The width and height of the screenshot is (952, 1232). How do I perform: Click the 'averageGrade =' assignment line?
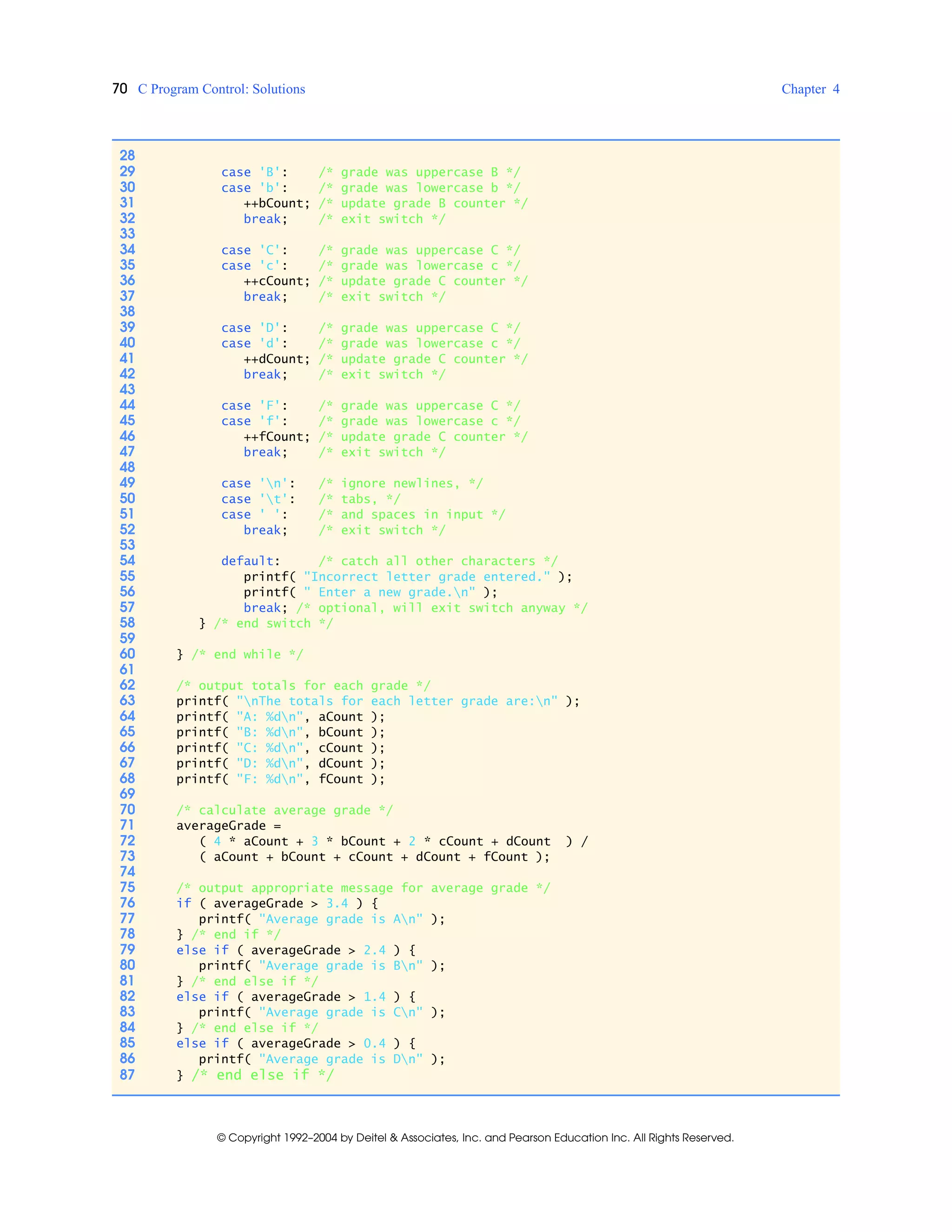[228, 826]
